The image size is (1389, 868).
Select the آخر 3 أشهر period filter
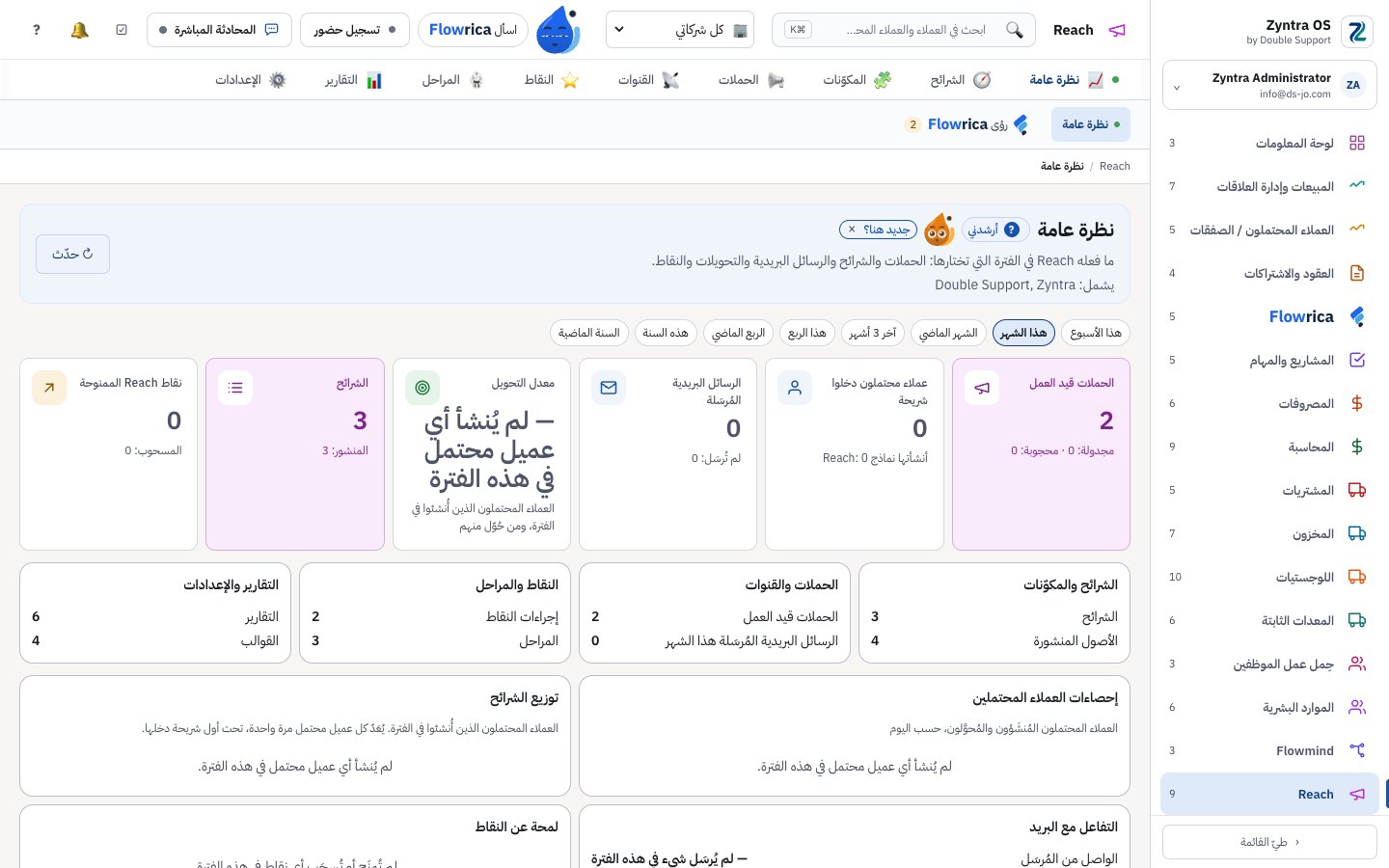point(873,333)
